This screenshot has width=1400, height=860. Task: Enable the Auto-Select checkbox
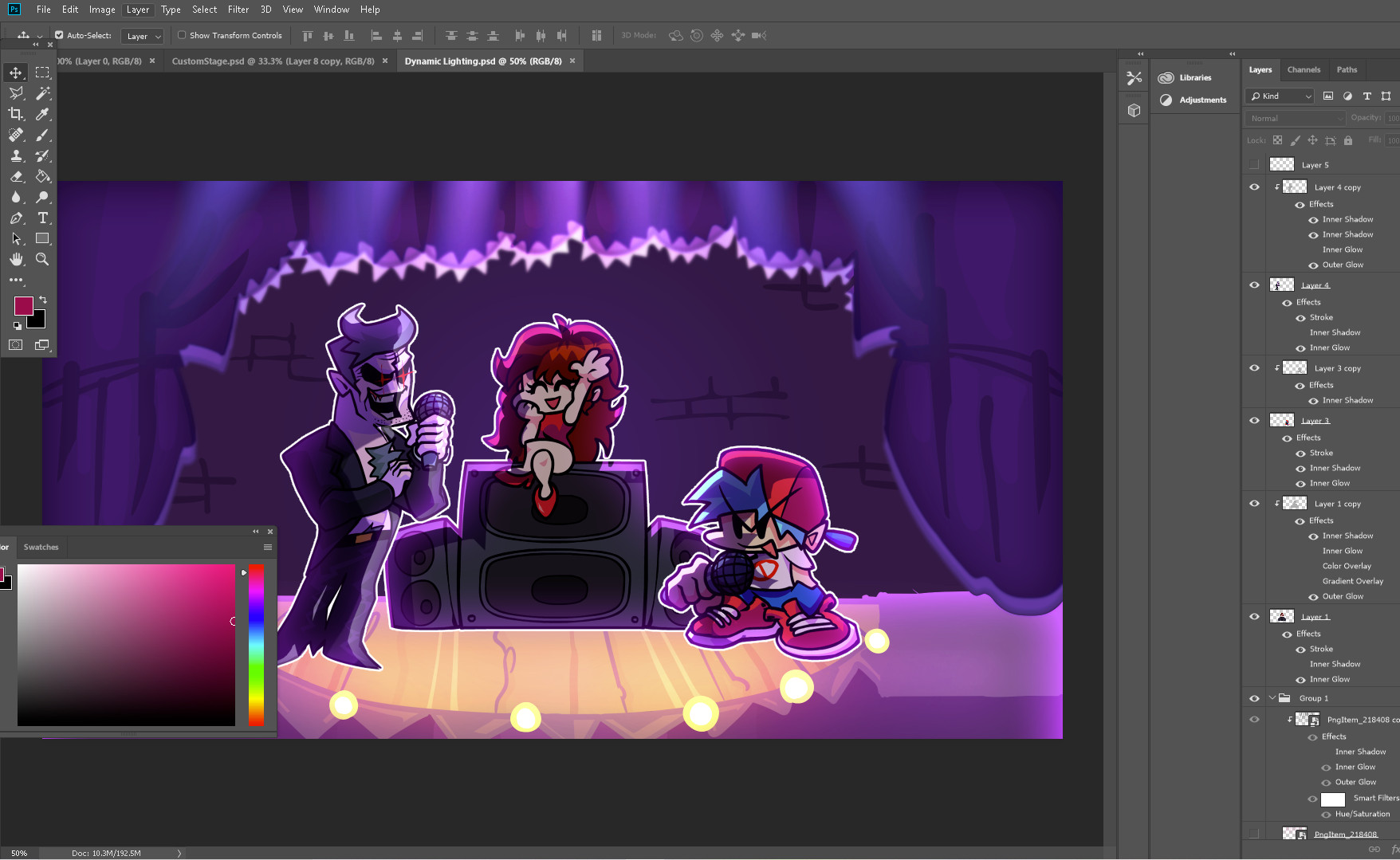click(59, 34)
